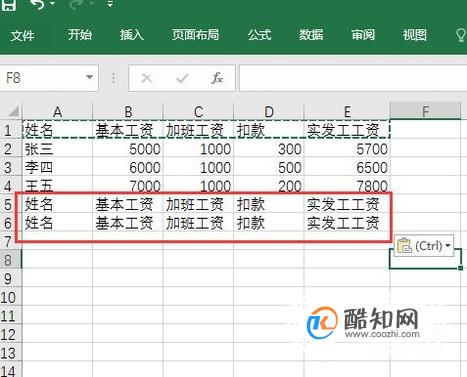Click the Undo arrow icon
This screenshot has height=377, width=467.
(37, 4)
